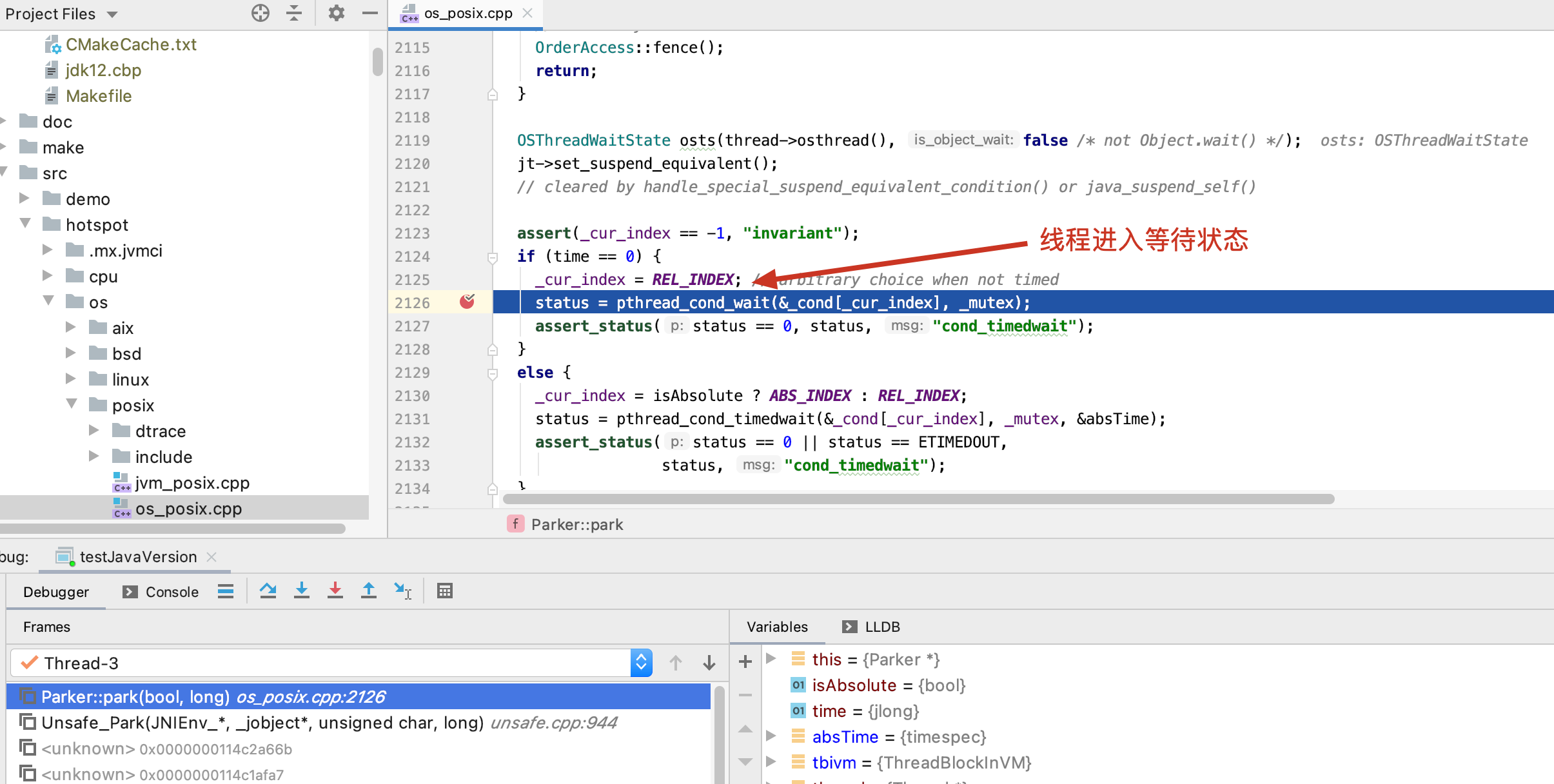Open the Thread-3 thread selector dropdown
Image resolution: width=1554 pixels, height=784 pixels.
(x=641, y=663)
